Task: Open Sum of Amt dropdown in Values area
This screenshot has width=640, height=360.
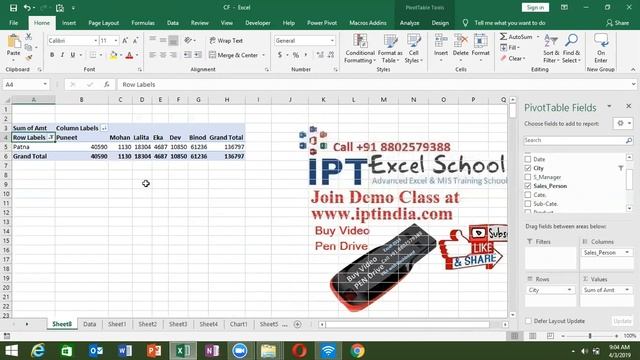Action: coord(627,290)
